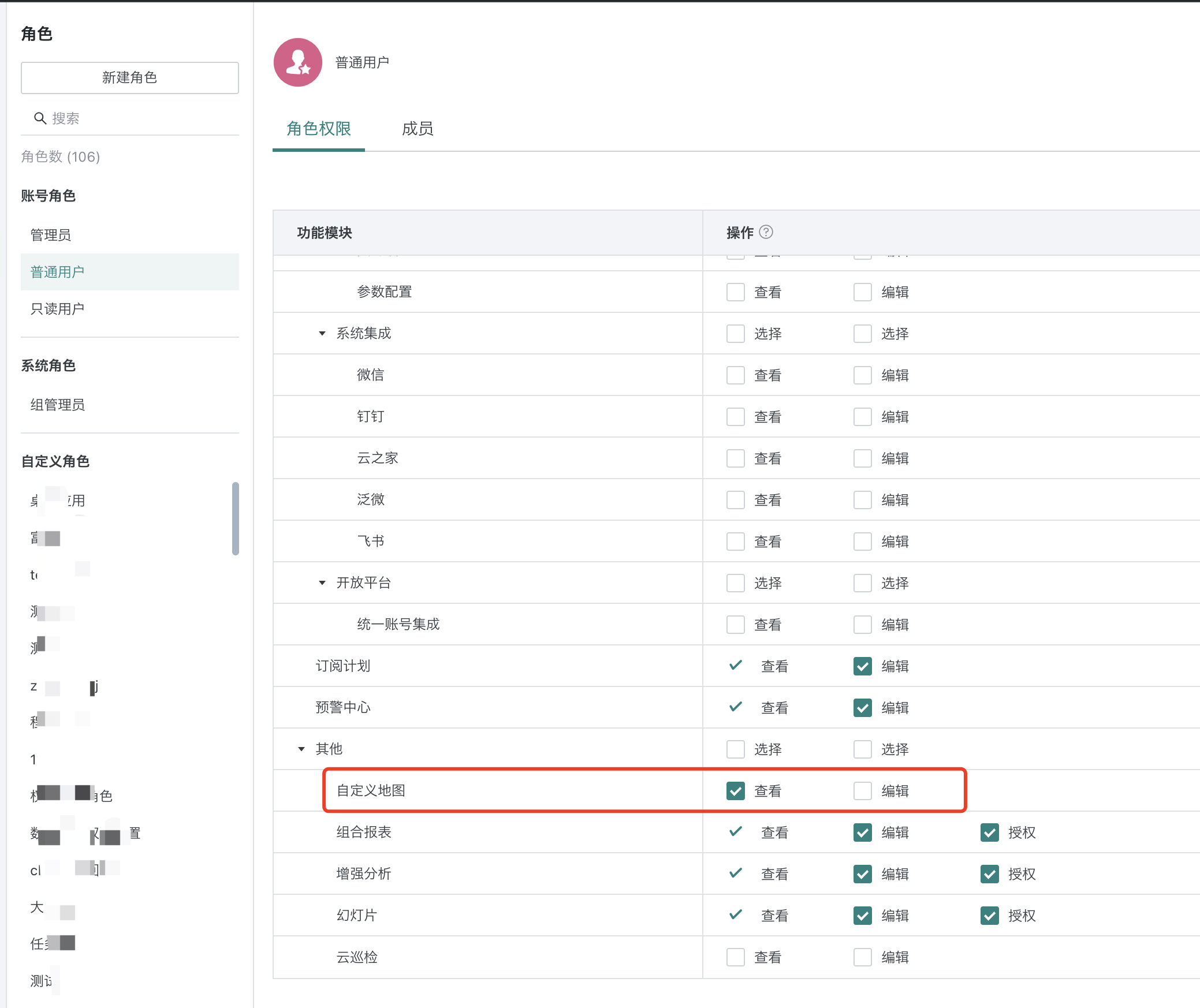Click the search magnifier icon
1200x1008 pixels.
tap(40, 118)
